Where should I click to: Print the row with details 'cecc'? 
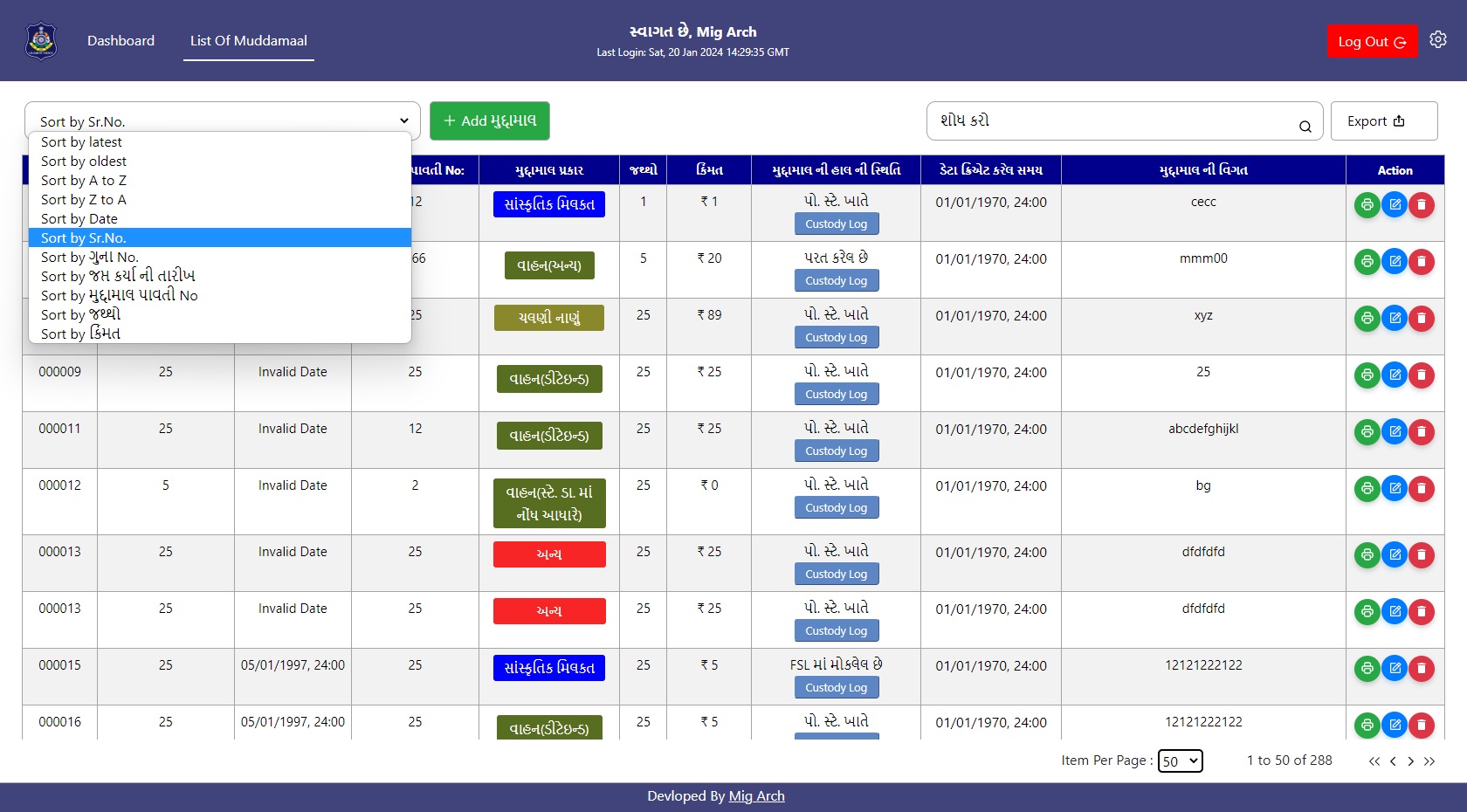tap(1367, 205)
